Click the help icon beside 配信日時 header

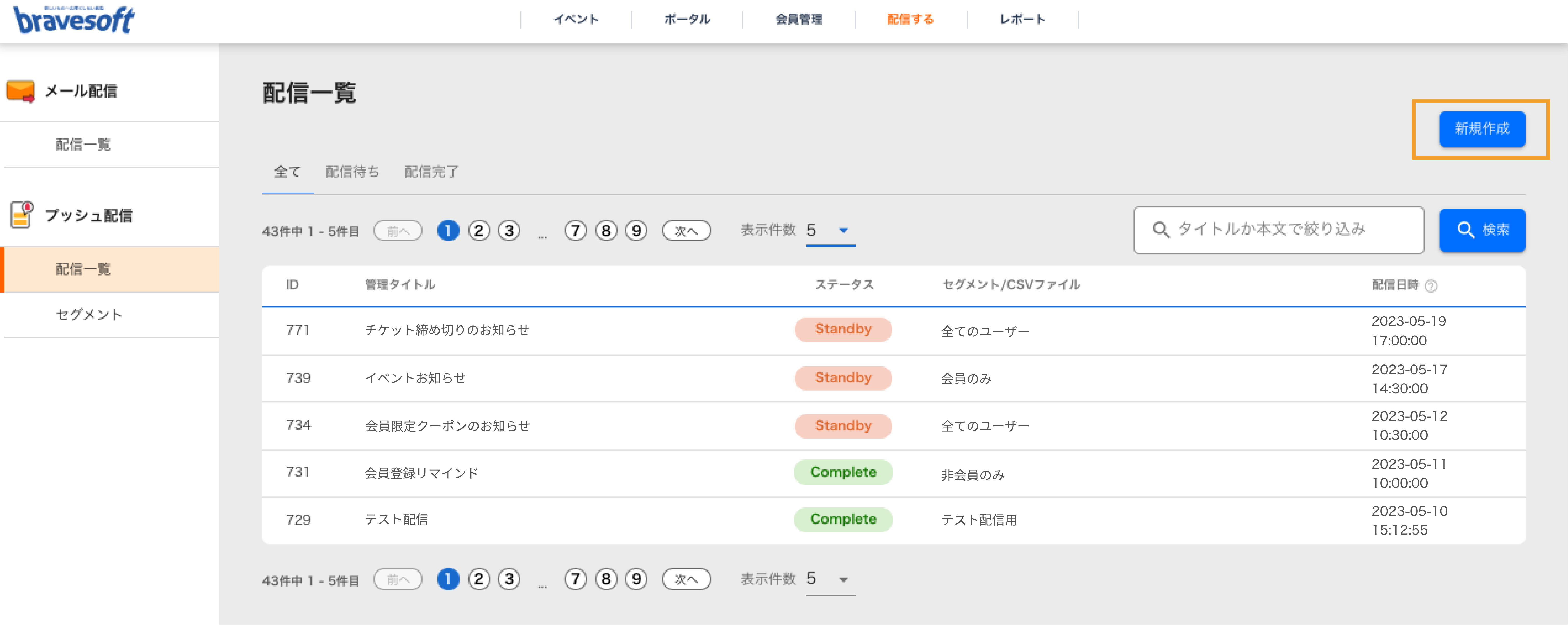pyautogui.click(x=1431, y=286)
